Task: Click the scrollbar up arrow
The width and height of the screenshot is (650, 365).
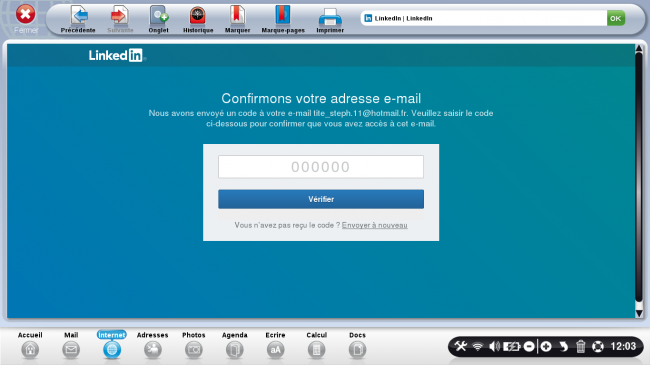Action: pos(639,49)
